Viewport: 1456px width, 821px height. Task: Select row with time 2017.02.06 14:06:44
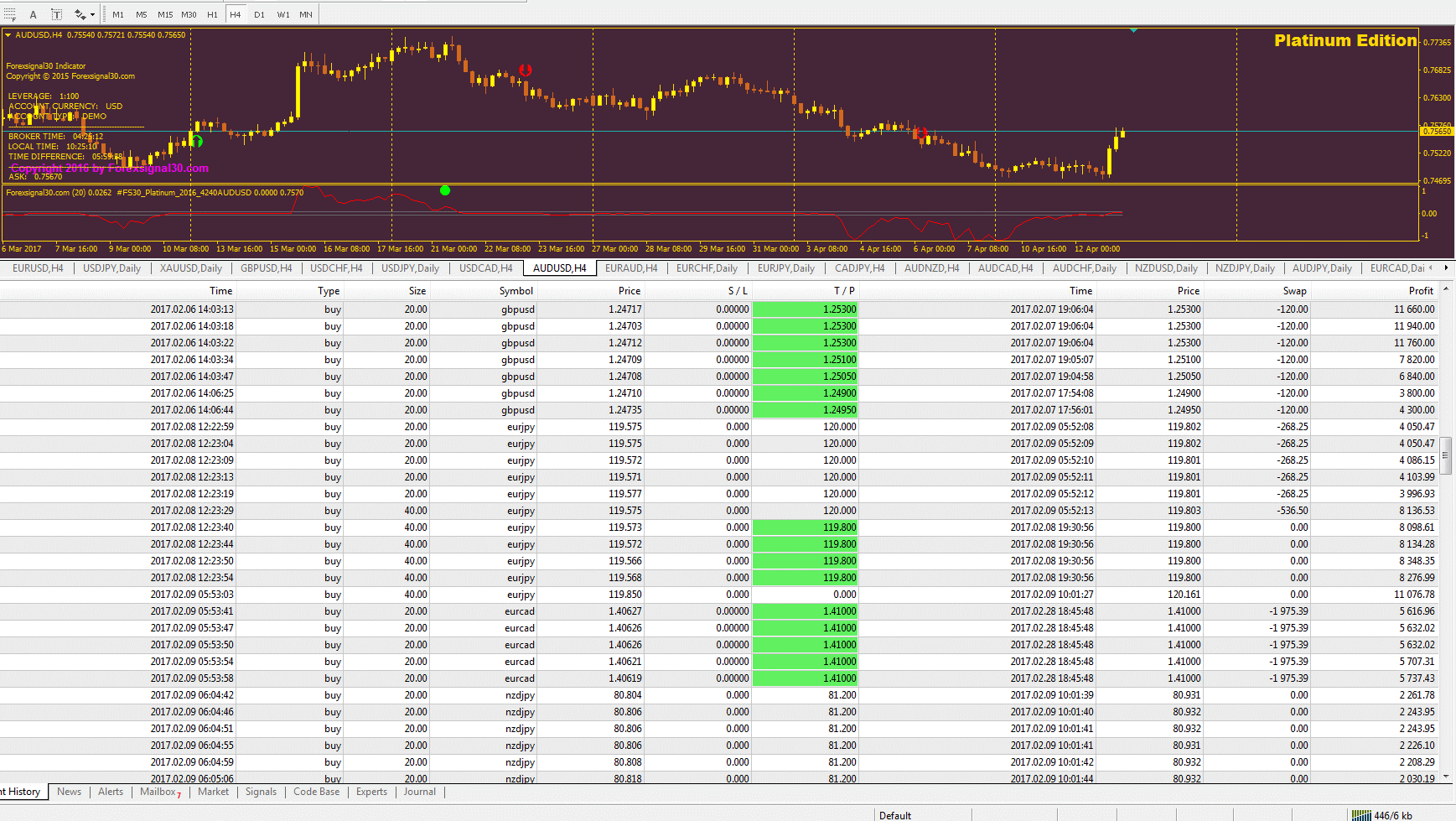click(719, 410)
